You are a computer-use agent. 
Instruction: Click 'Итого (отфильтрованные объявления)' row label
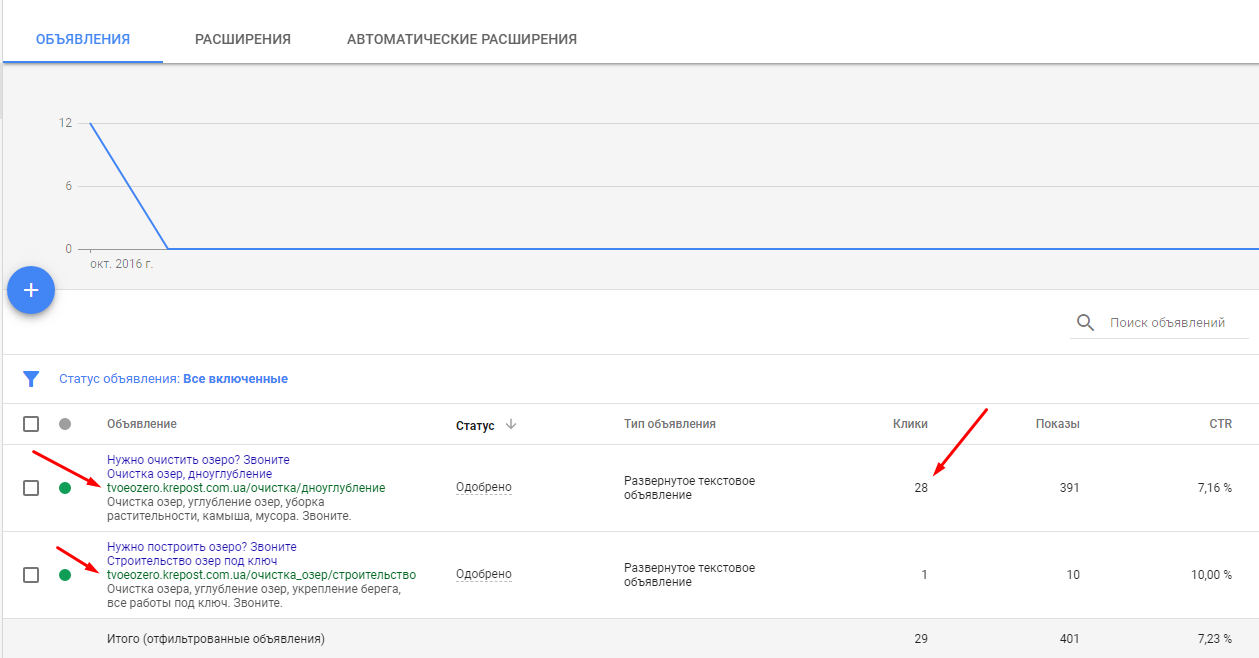(x=216, y=638)
